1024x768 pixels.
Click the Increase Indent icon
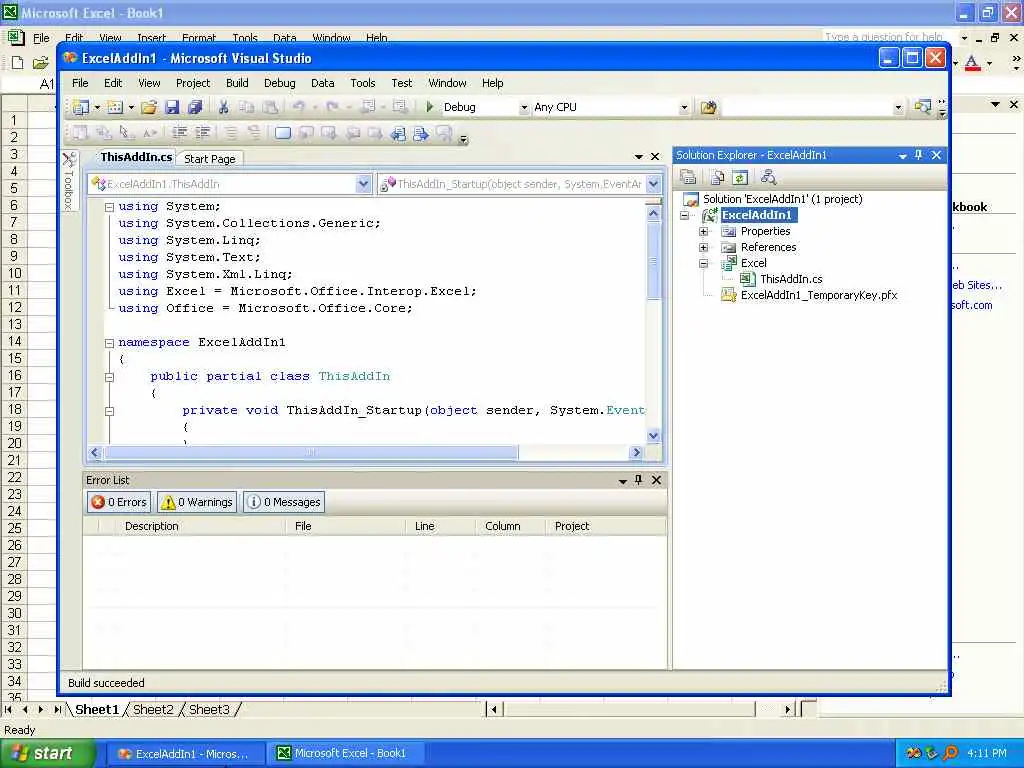tap(203, 133)
